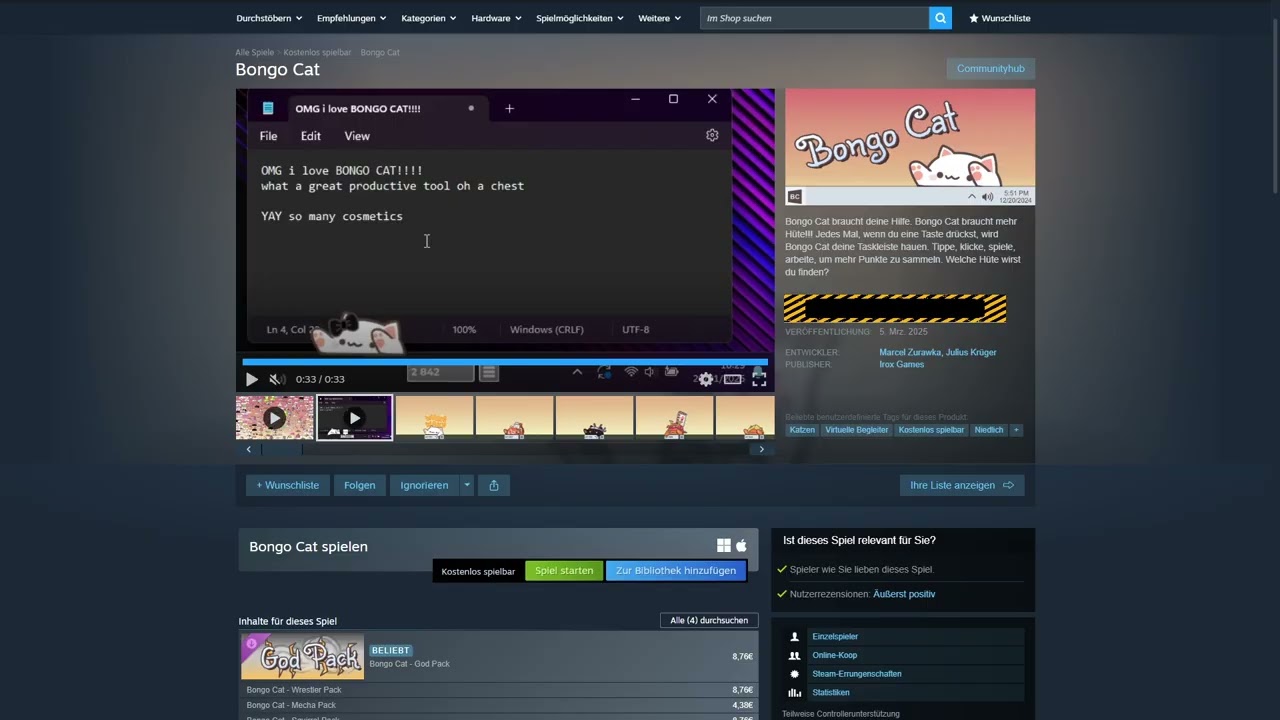The image size is (1280, 720).
Task: Open the 'Bongo Cat - Wrestler Pack' row
Action: tap(500, 690)
